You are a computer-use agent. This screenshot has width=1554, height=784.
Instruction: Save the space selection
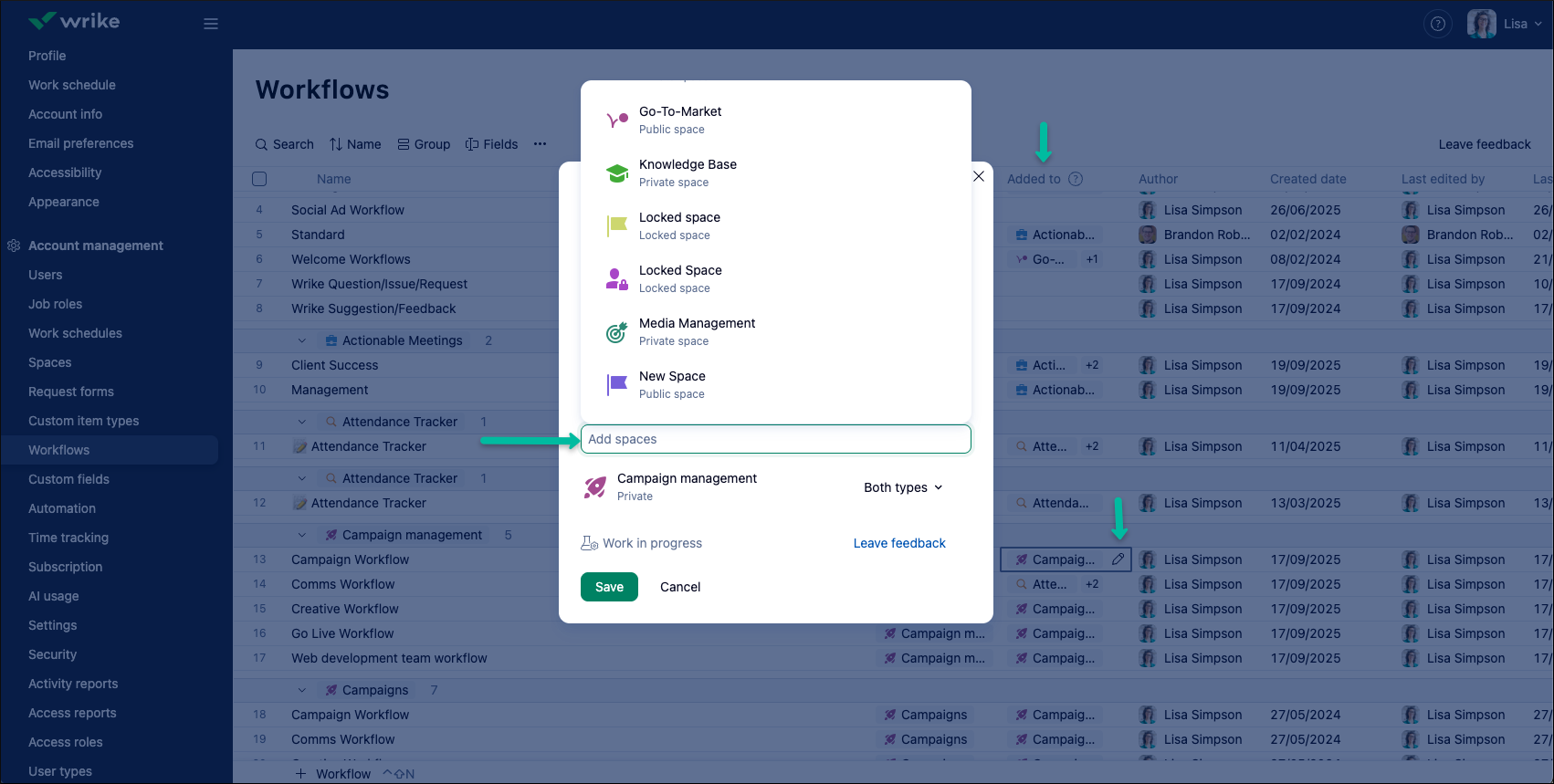pos(609,587)
